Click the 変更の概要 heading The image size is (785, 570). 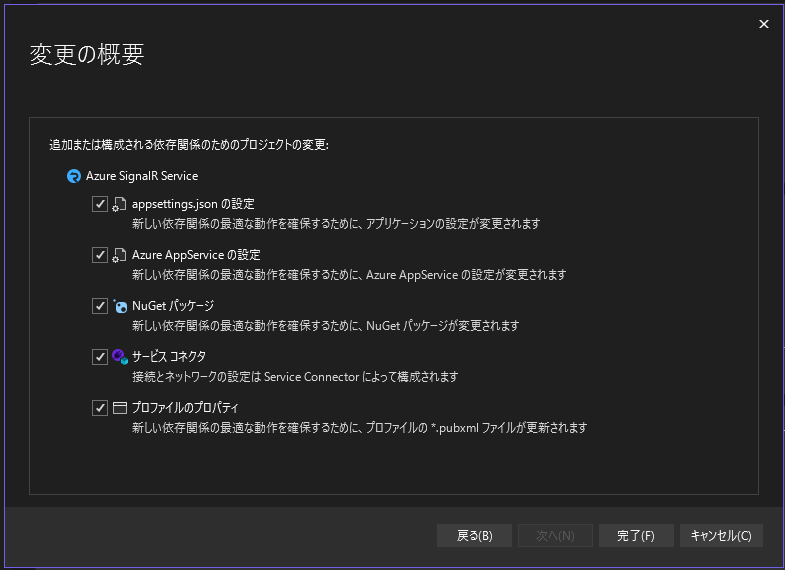point(87,54)
